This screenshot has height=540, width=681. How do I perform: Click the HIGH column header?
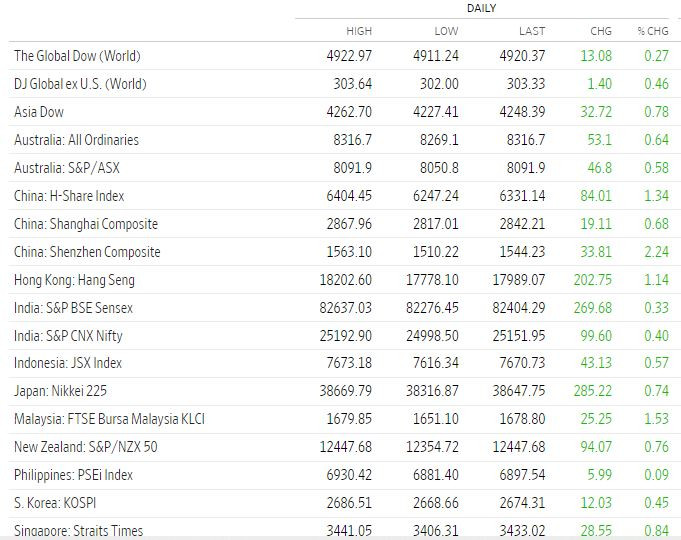tap(359, 32)
